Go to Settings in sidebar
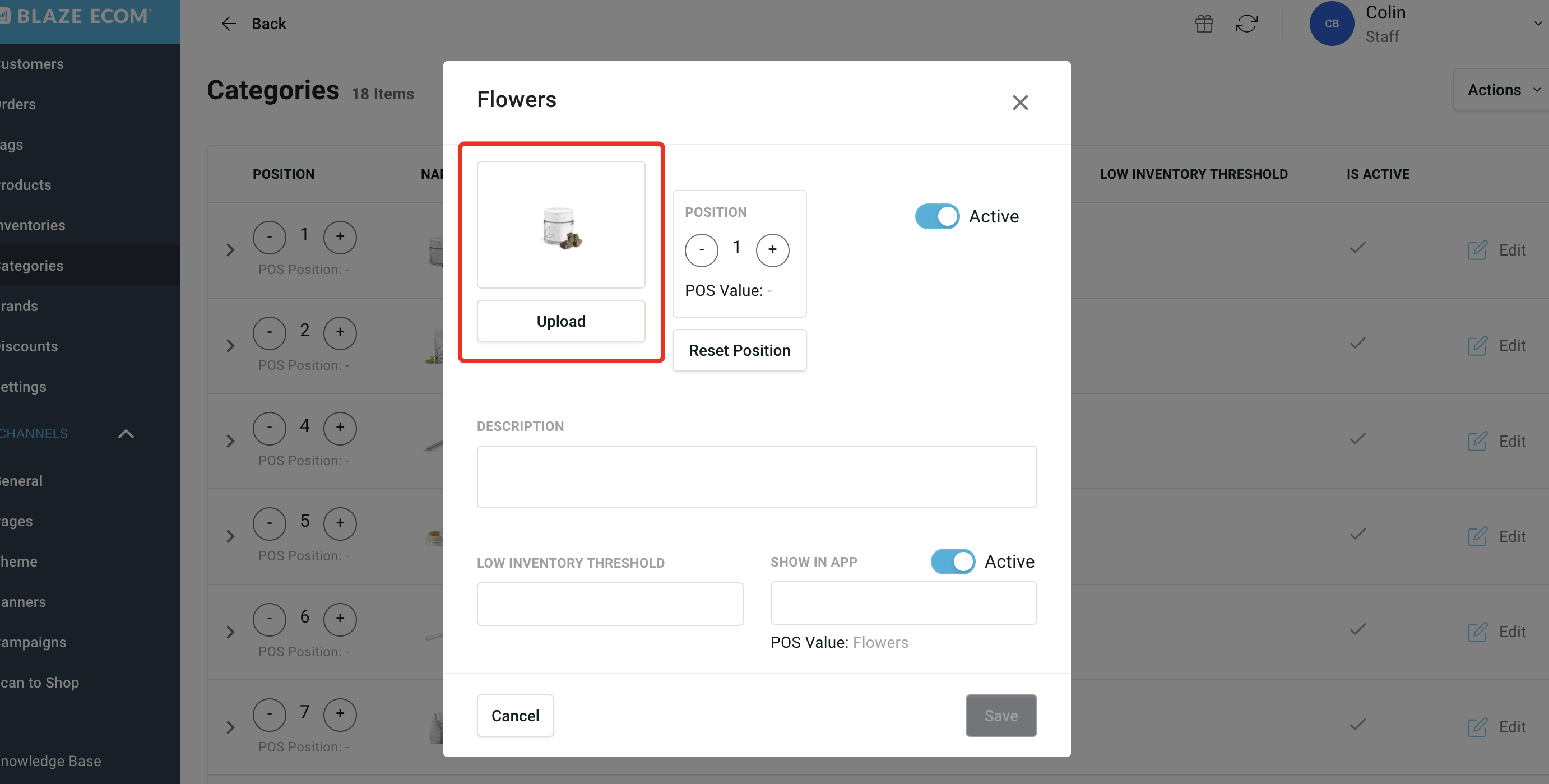Image resolution: width=1549 pixels, height=784 pixels. tap(24, 387)
